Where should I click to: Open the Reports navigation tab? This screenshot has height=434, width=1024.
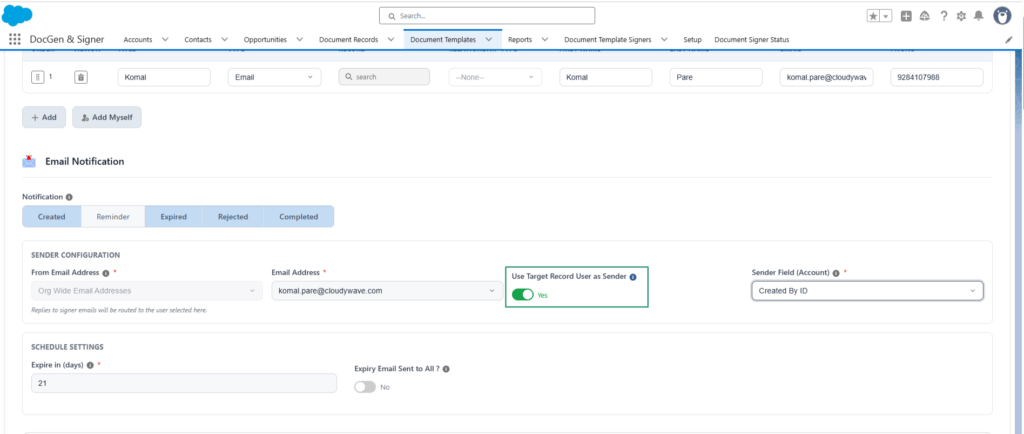tap(520, 39)
